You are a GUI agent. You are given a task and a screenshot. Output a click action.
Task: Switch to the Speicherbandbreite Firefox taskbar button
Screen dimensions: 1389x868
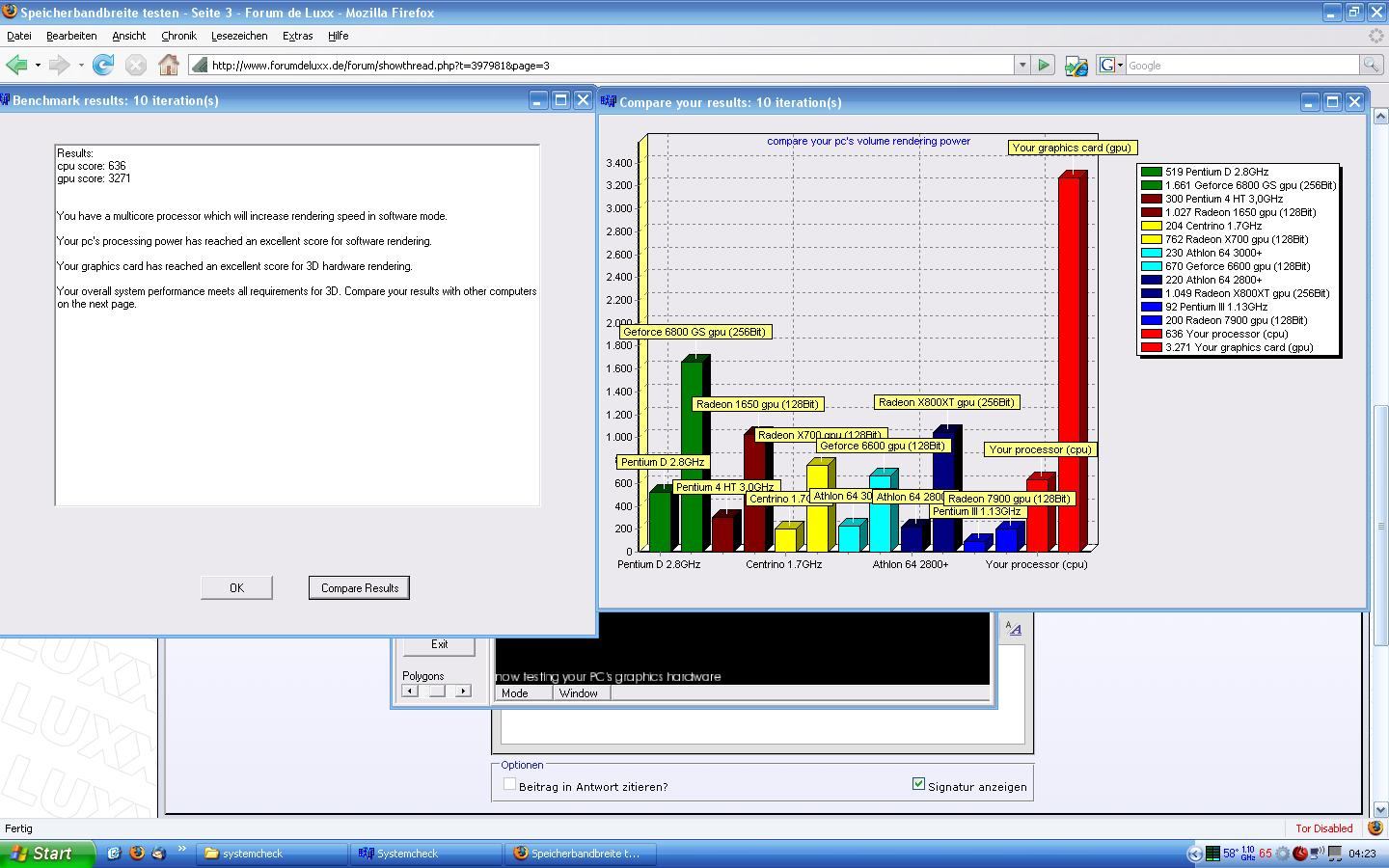581,854
